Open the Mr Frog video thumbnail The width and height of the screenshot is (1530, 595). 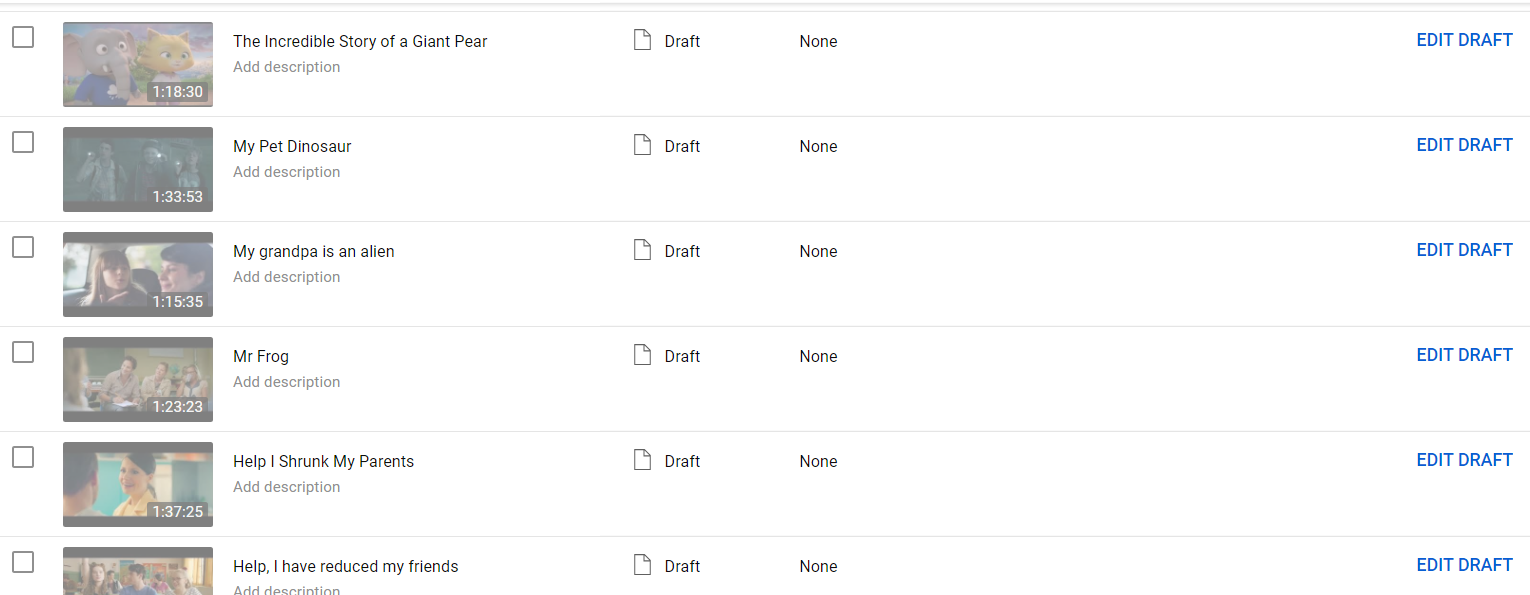[x=138, y=379]
